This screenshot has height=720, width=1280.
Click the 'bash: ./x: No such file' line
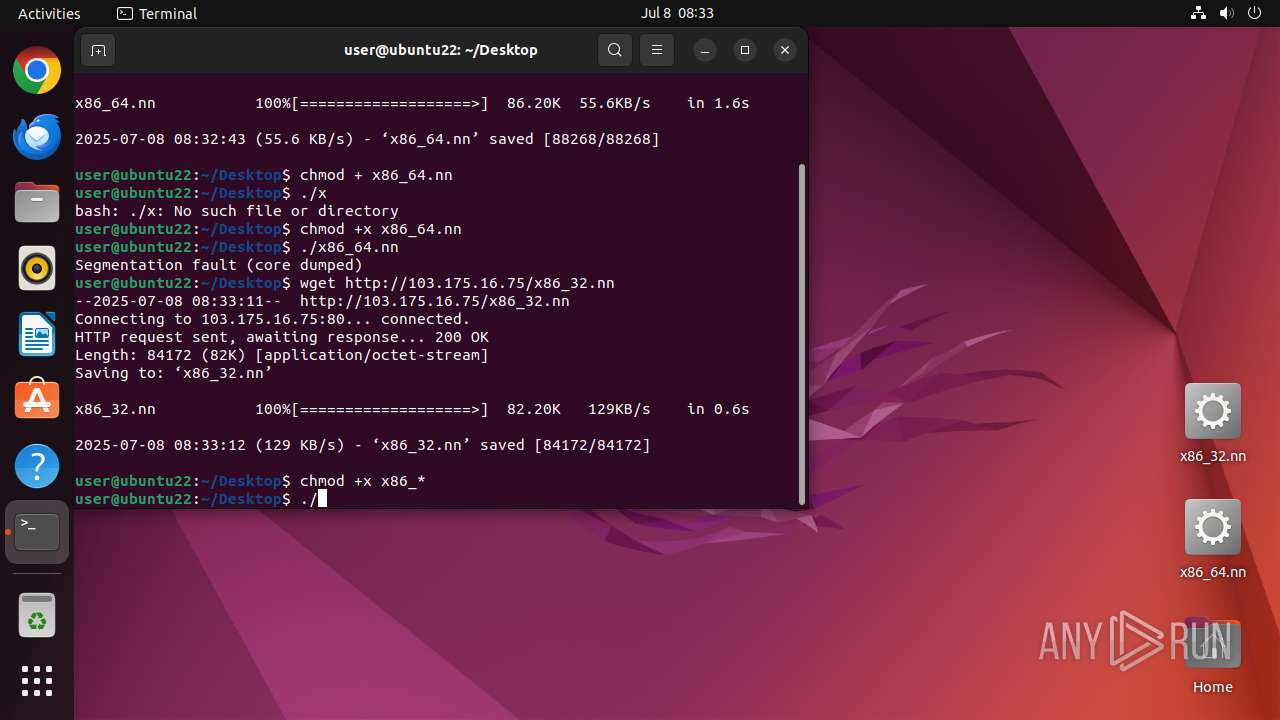(237, 211)
